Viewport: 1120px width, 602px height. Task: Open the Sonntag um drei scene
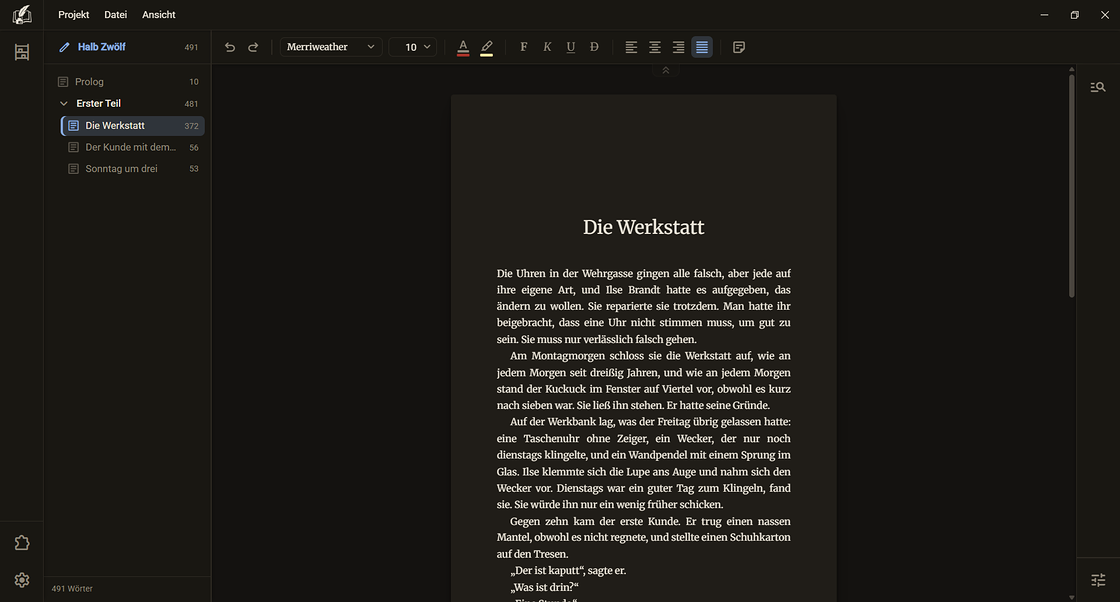tap(133, 169)
